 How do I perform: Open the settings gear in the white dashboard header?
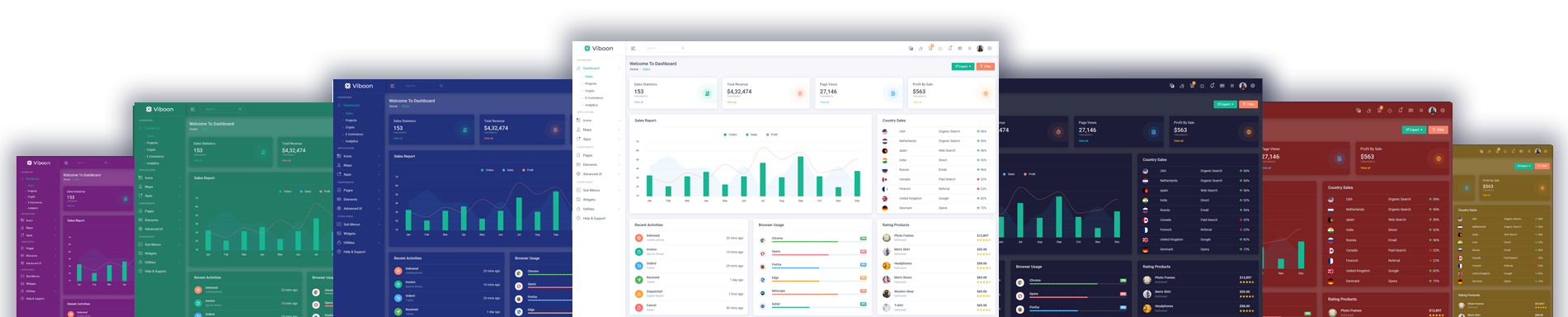(x=990, y=49)
